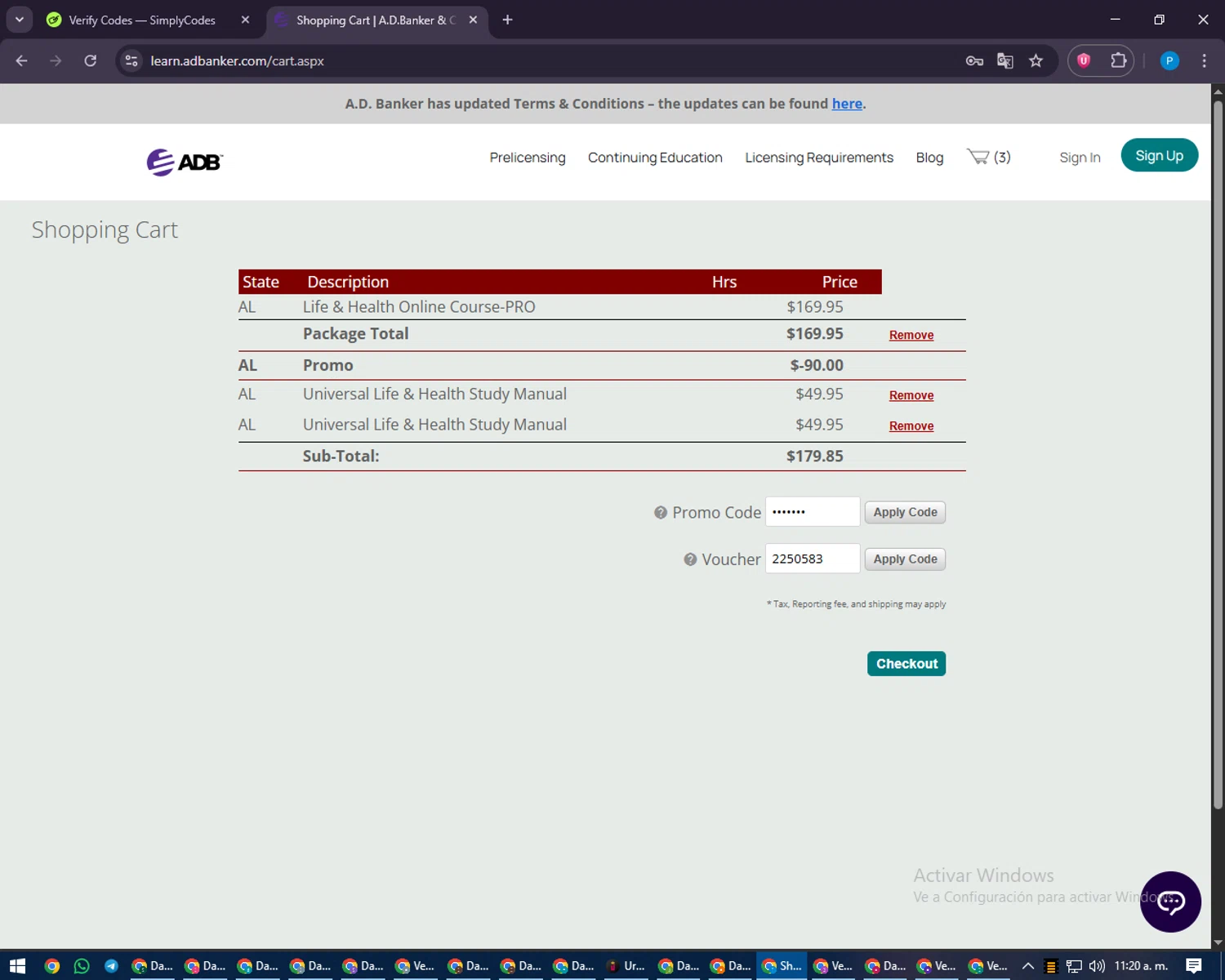The width and height of the screenshot is (1225, 980).
Task: Click the Hrs column header
Action: (x=724, y=282)
